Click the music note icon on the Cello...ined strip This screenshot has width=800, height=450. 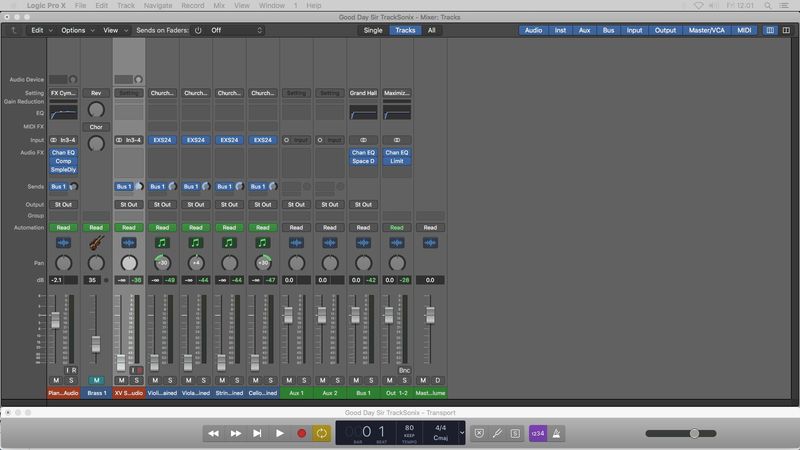[x=263, y=243]
